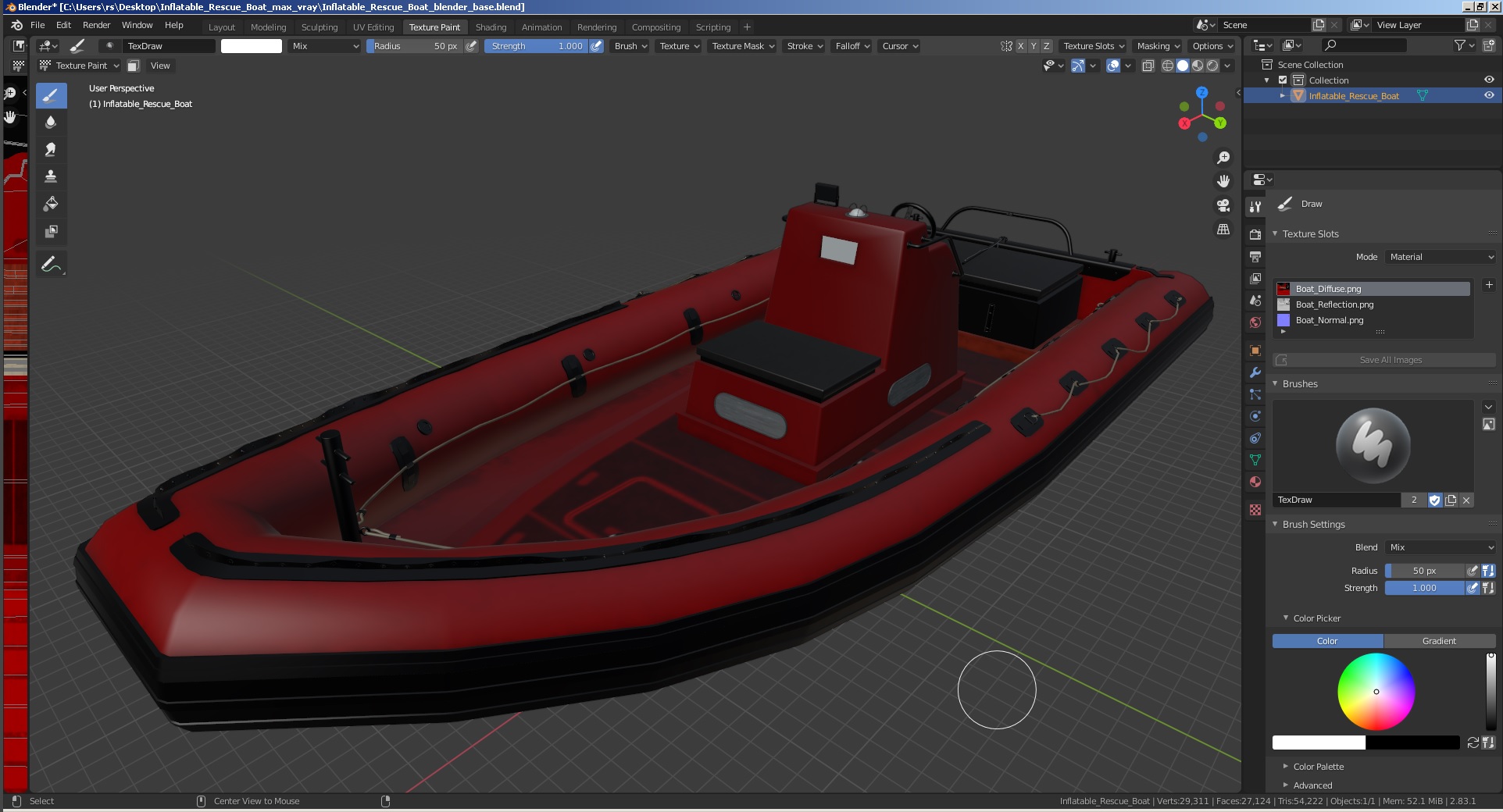Open the Scene properties tab

1255,300
